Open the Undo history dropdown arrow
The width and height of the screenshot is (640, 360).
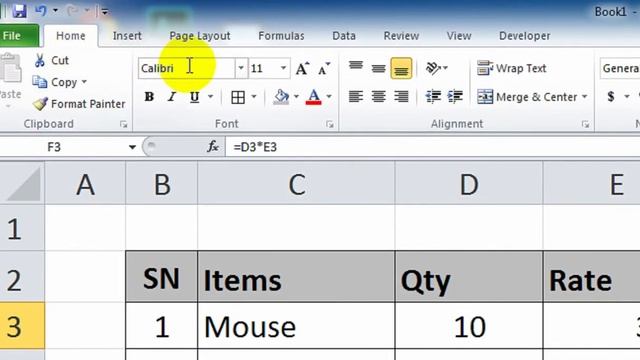55,11
